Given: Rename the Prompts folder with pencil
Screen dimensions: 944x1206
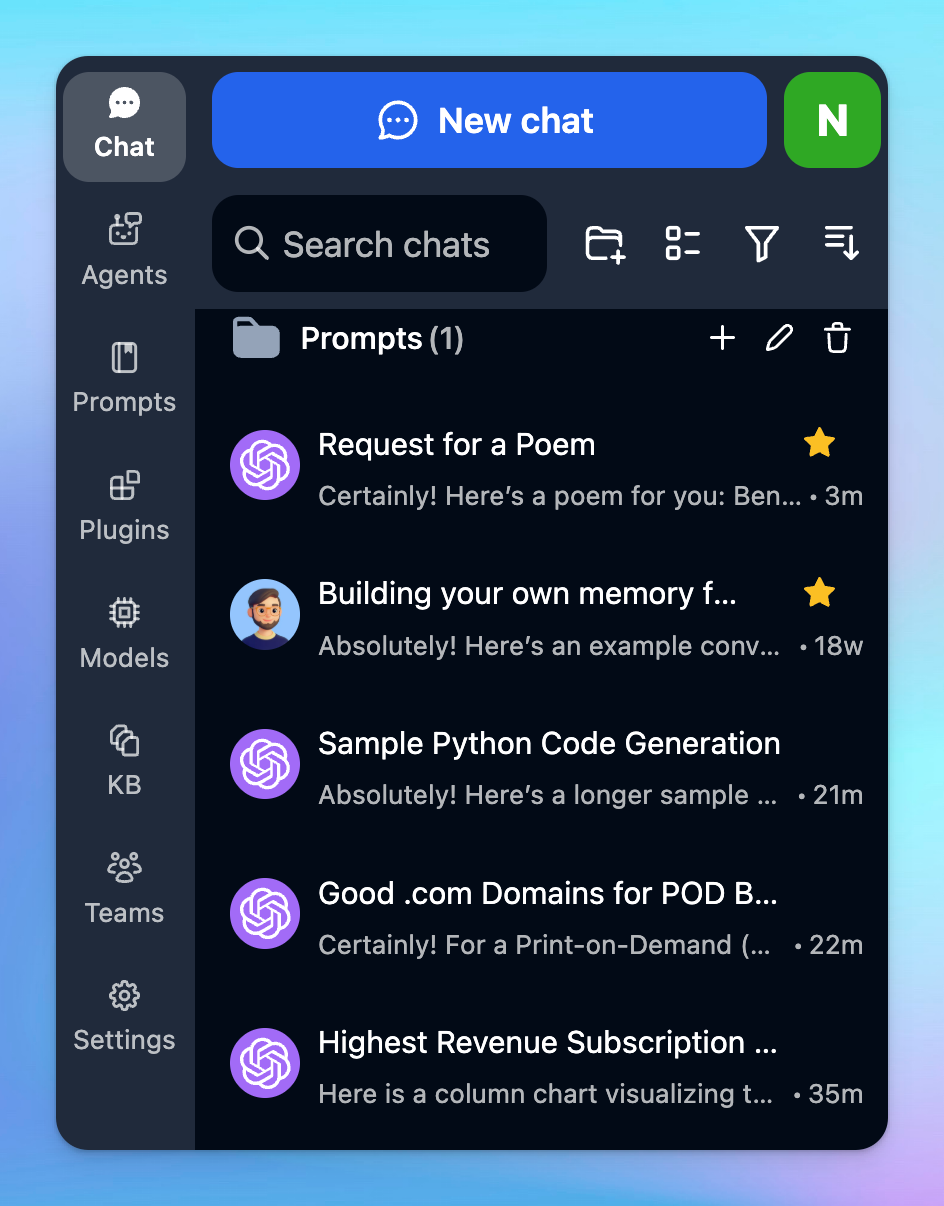Looking at the screenshot, I should tap(779, 339).
